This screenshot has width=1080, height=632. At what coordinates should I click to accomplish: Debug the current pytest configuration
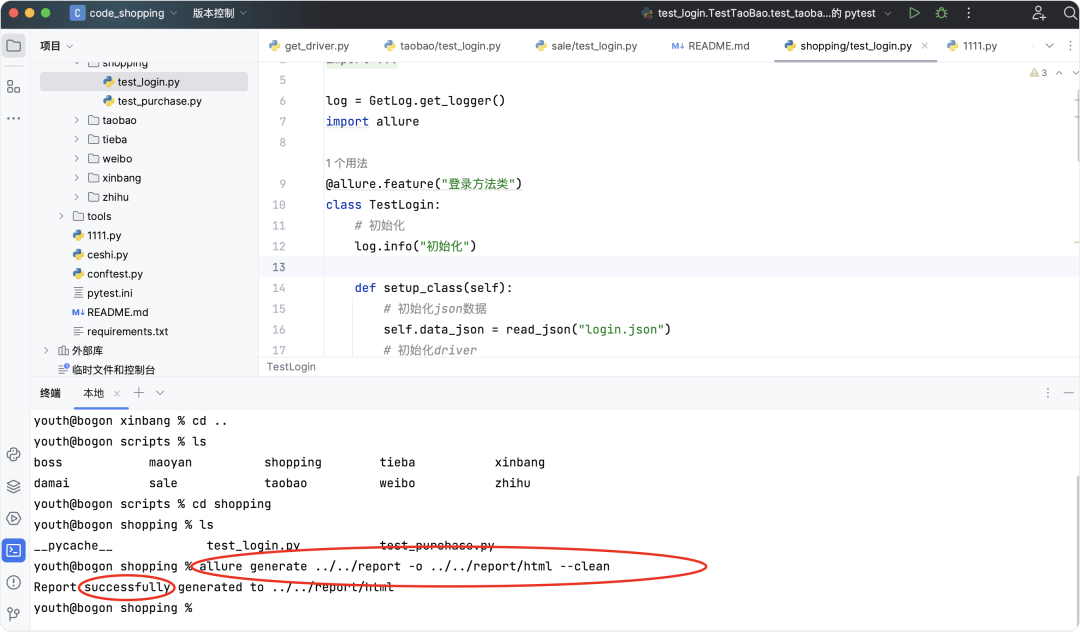(x=942, y=13)
